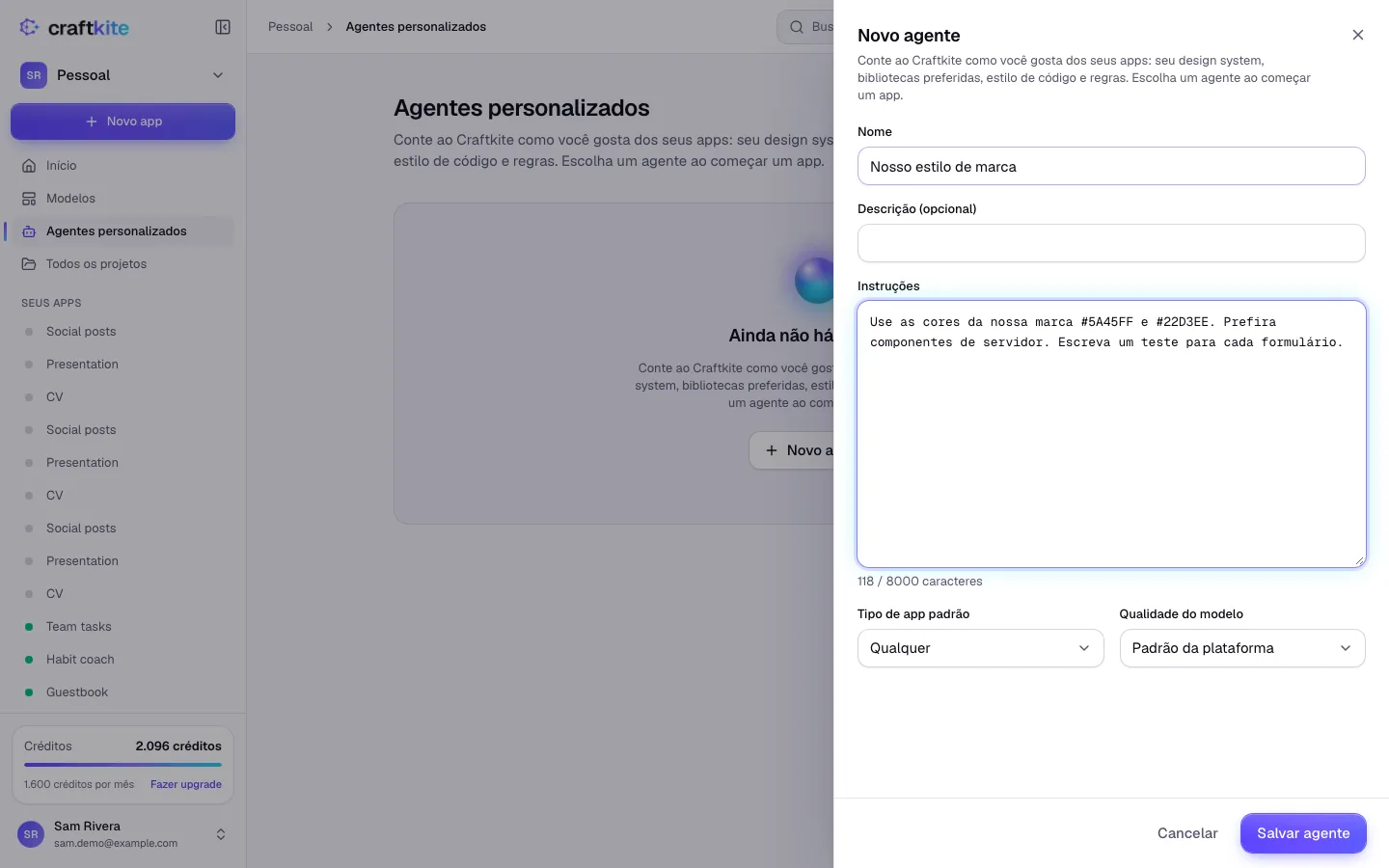Click the credits usage progress bar
1389x868 pixels.
(x=123, y=765)
